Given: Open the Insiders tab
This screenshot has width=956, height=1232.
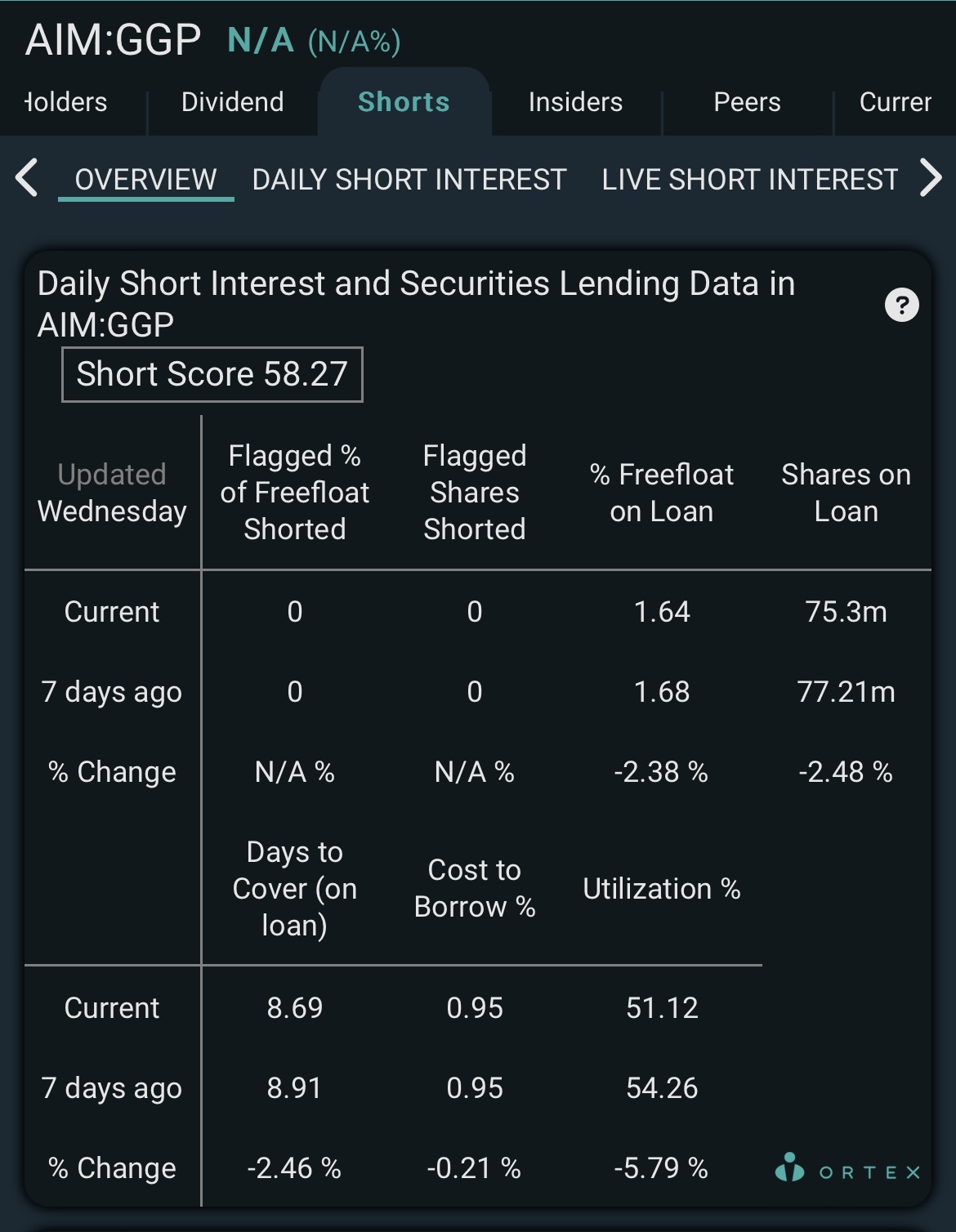Looking at the screenshot, I should pos(575,102).
